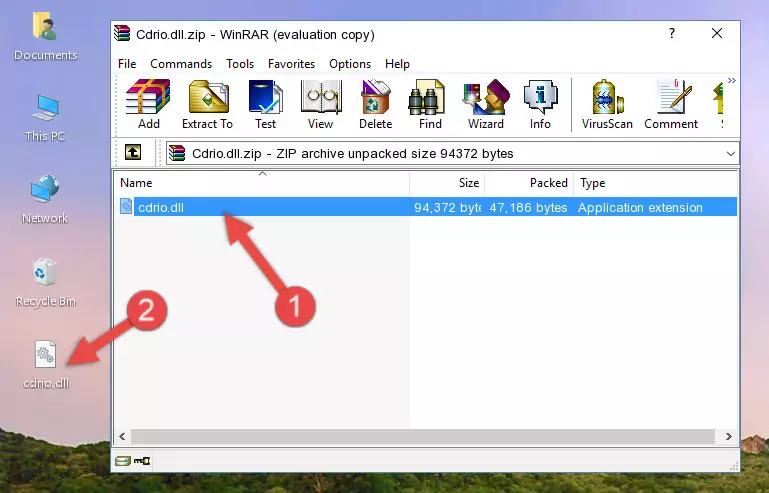Click the WinRAR help question mark button
Viewport: 769px width, 493px height.
tap(672, 33)
